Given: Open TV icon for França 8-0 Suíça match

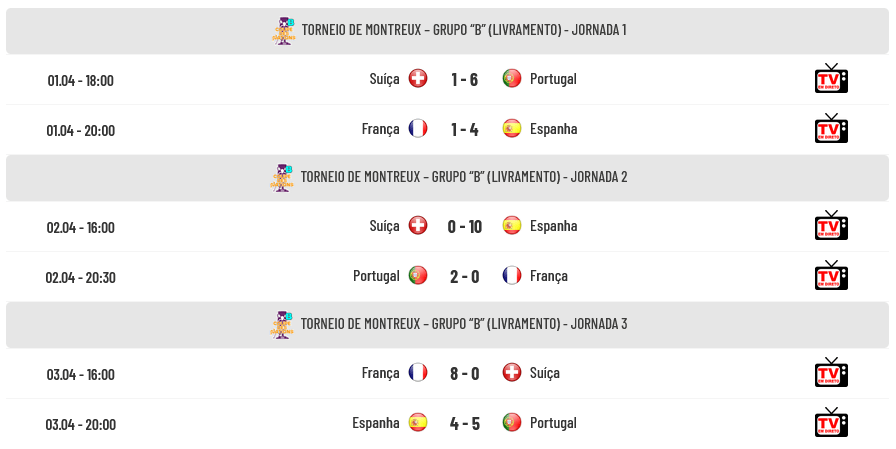Looking at the screenshot, I should click(831, 373).
